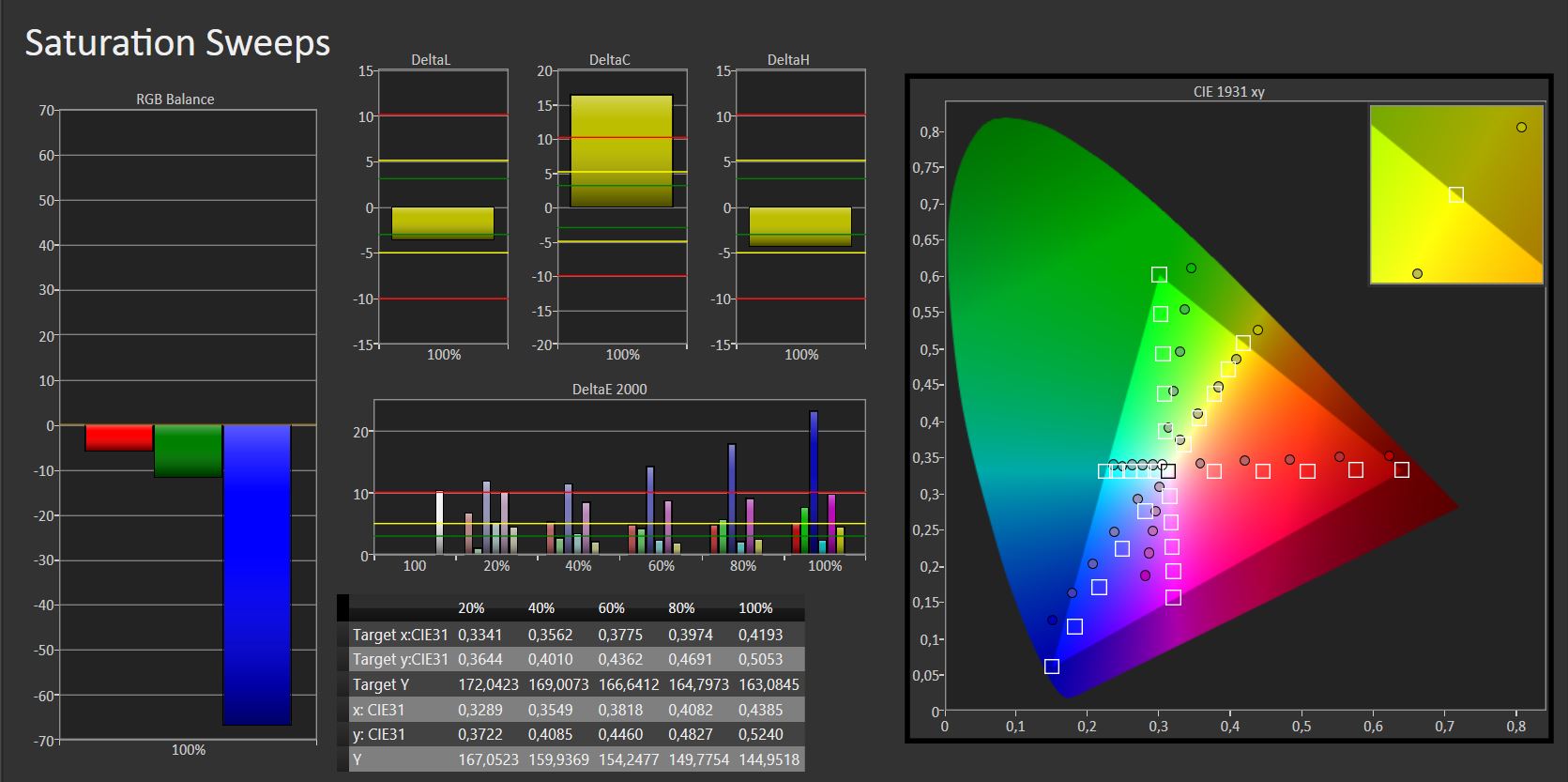
Task: Click the table cell with value 0,3562
Action: coord(550,635)
